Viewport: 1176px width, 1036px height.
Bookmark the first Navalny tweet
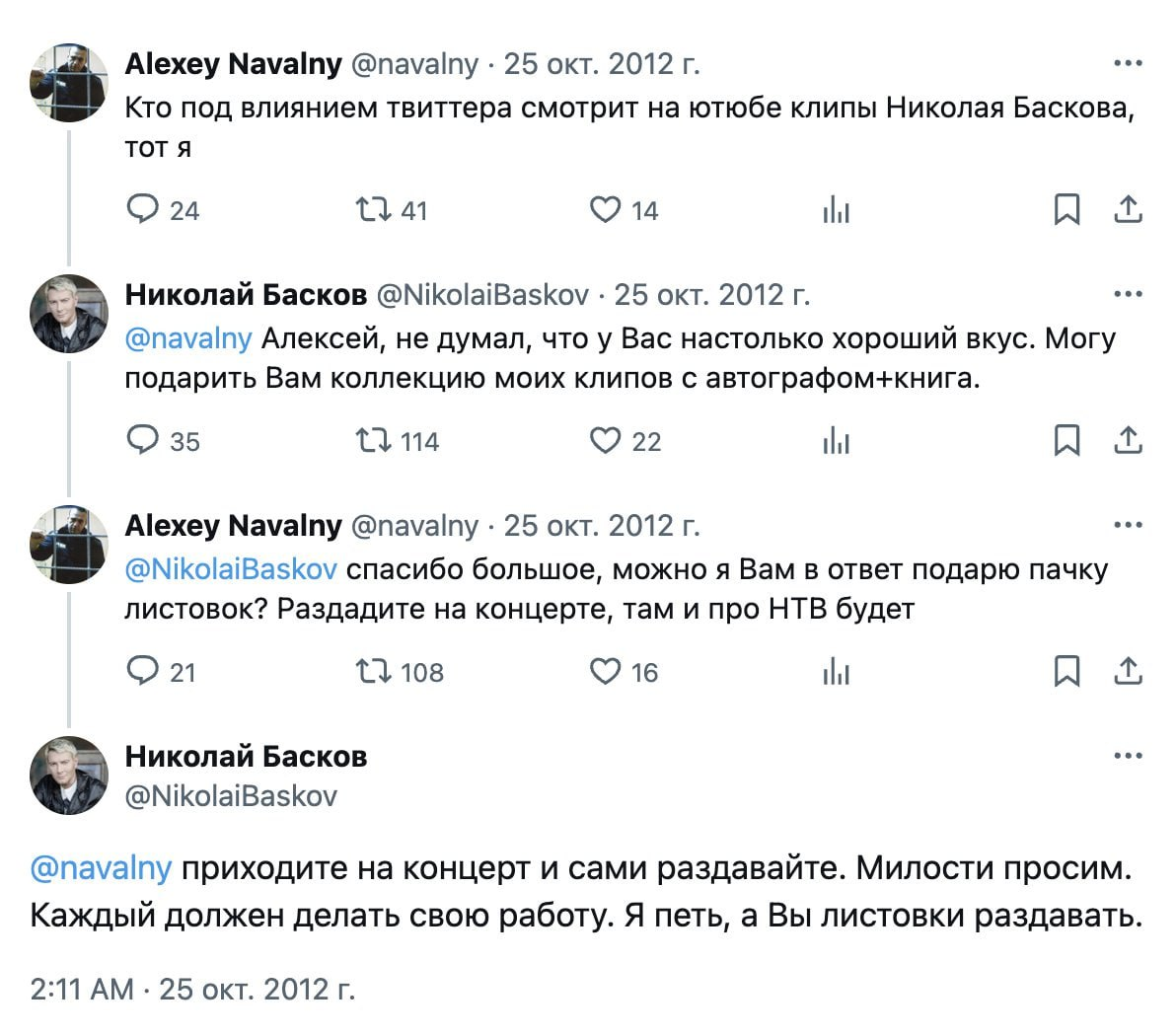pyautogui.click(x=1066, y=209)
